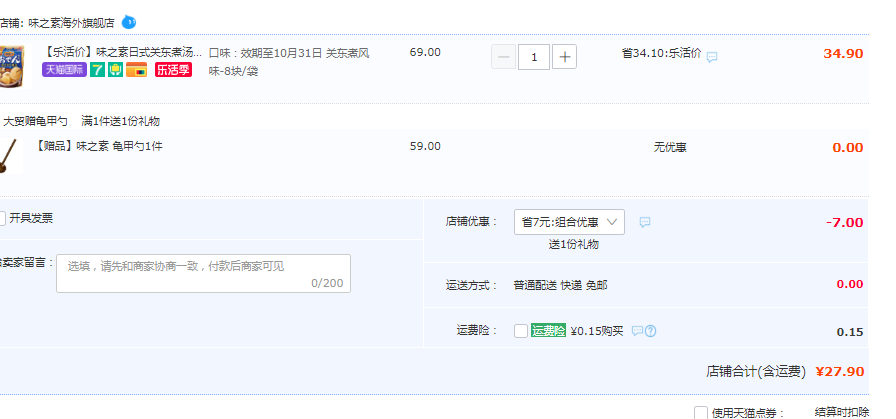Click the ¥27.90 shop total amount
The image size is (896, 419).
[839, 372]
